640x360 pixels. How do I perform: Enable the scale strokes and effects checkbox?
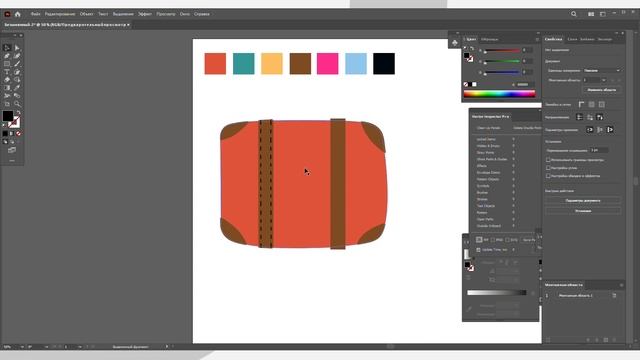(x=548, y=176)
